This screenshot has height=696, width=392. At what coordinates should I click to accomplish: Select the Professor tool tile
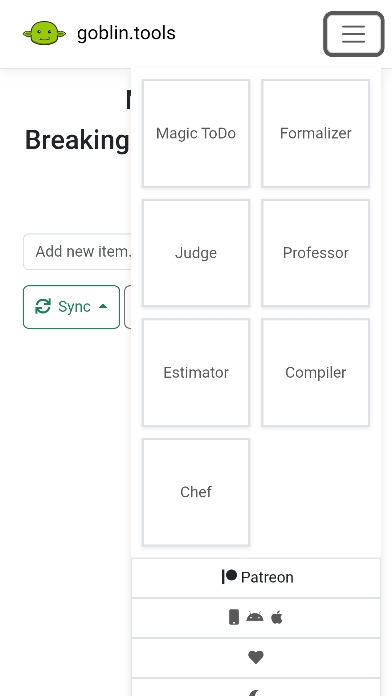pos(316,253)
